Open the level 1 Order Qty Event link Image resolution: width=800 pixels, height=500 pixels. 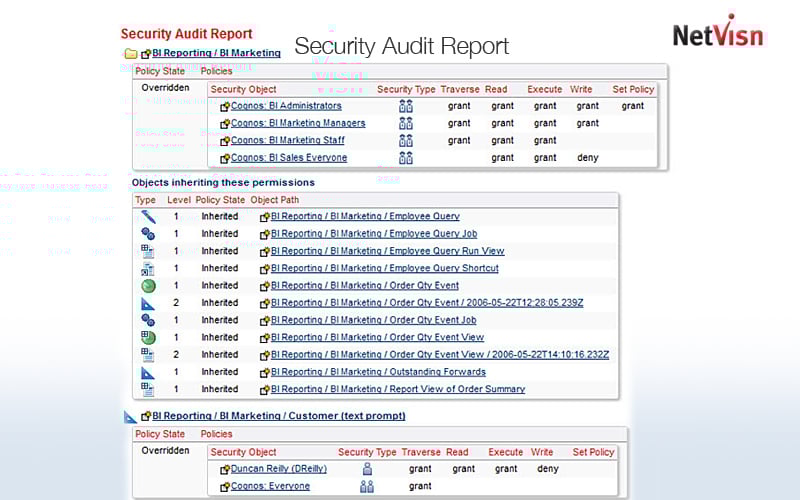coord(365,285)
